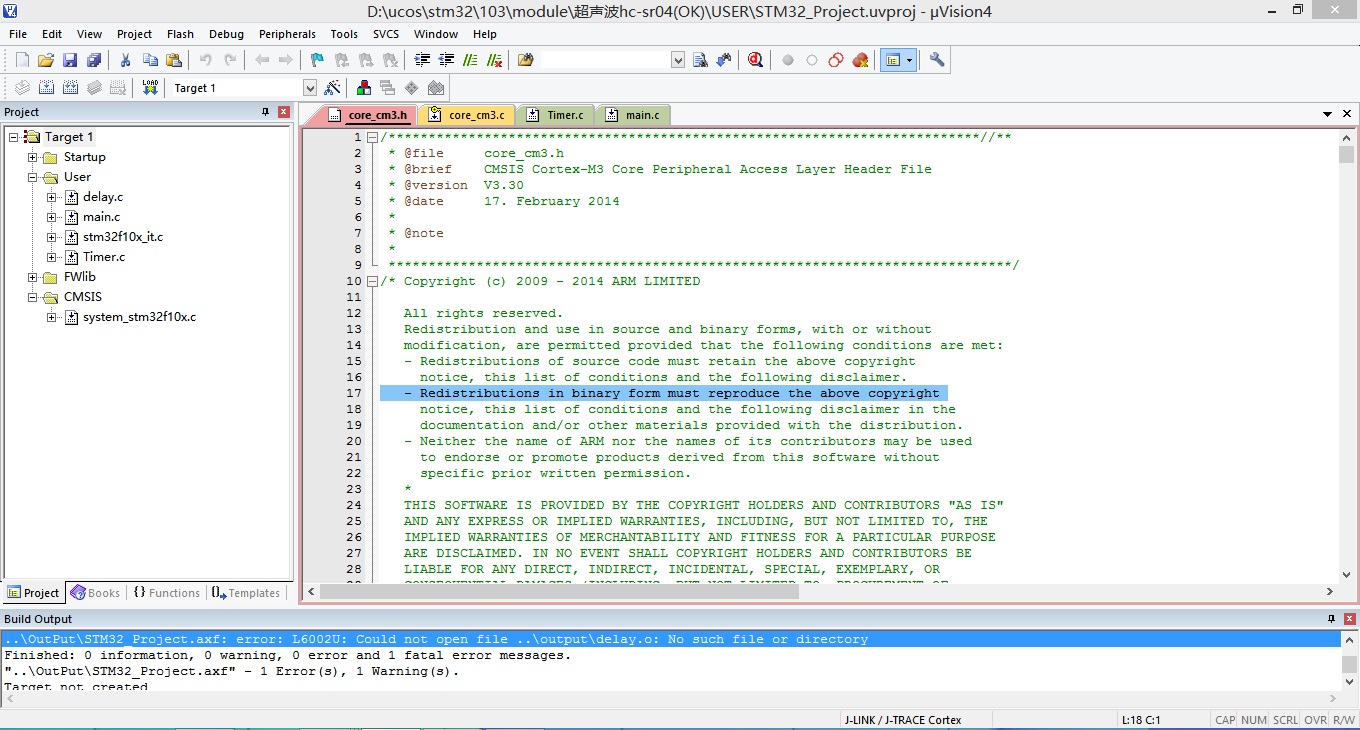Open Find in Files icon
The width and height of the screenshot is (1360, 730).
click(x=525, y=60)
